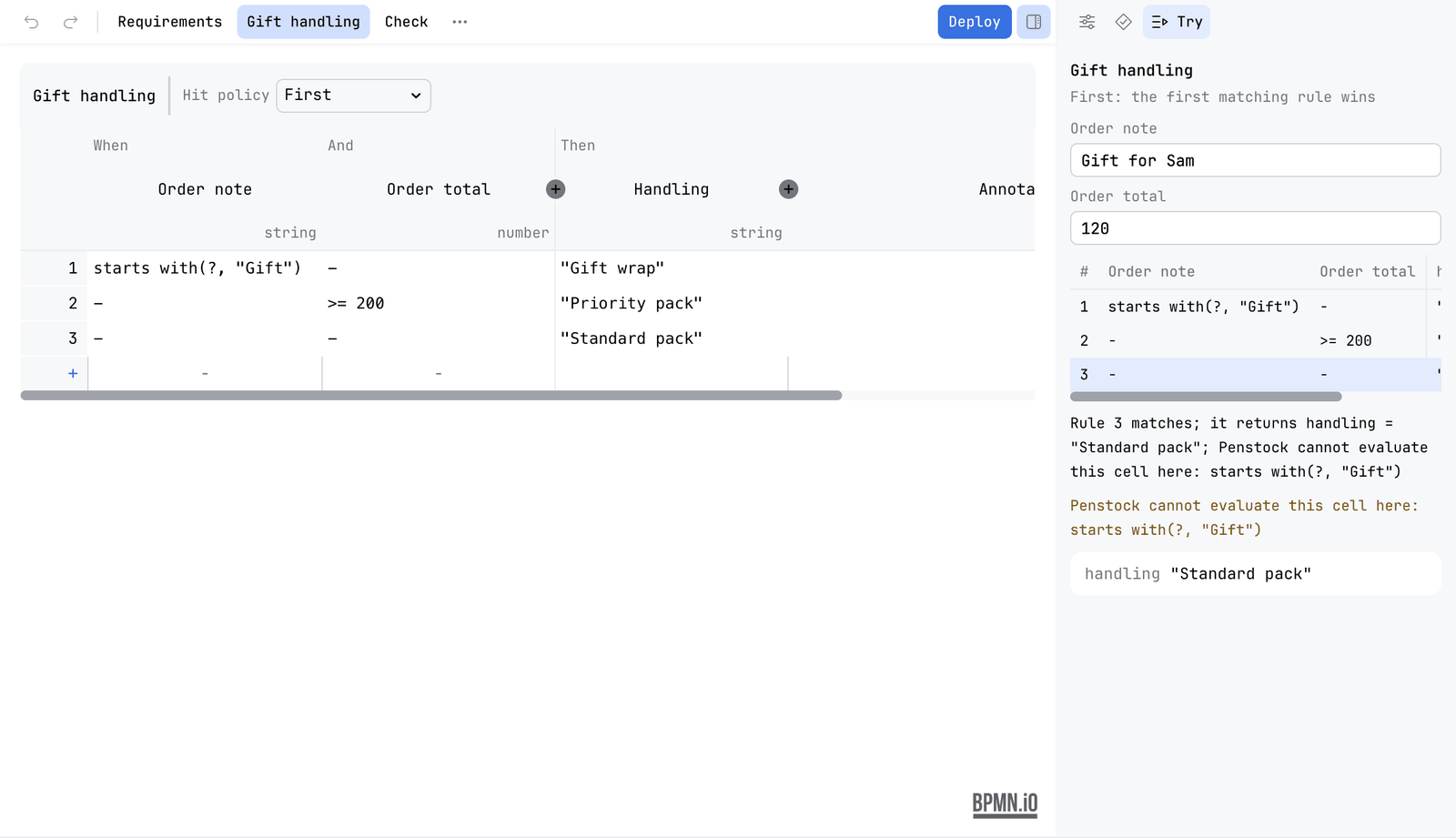
Task: Select the 'starts with(?, "Gift")' table cell
Action: click(204, 268)
